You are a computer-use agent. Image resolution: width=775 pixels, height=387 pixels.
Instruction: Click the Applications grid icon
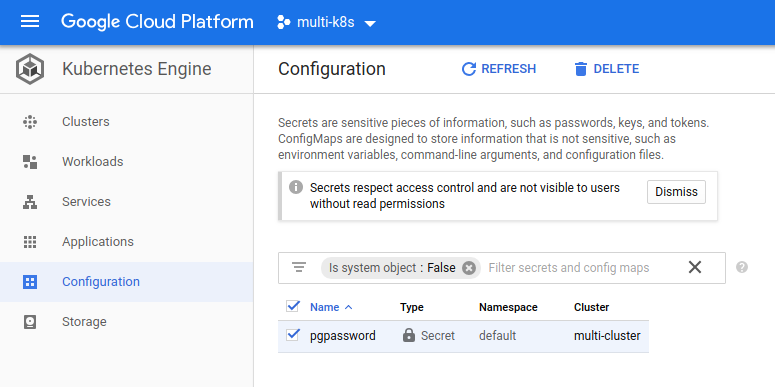(x=30, y=242)
